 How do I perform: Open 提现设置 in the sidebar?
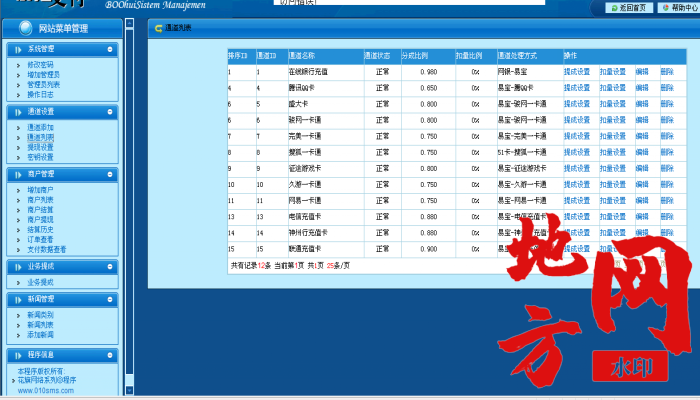pos(40,147)
